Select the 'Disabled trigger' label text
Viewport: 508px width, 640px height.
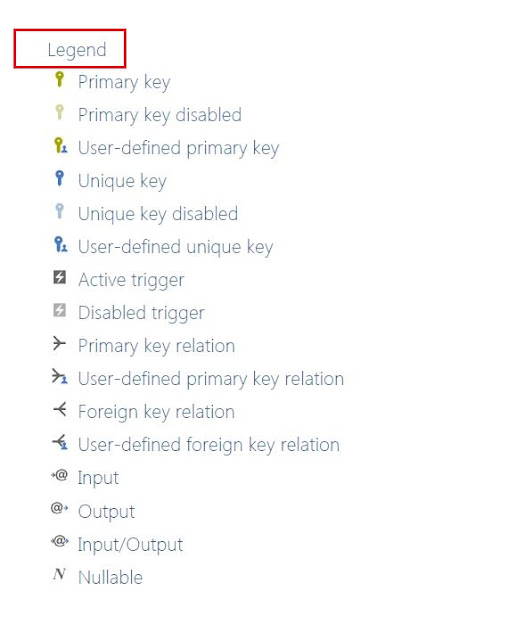[141, 313]
